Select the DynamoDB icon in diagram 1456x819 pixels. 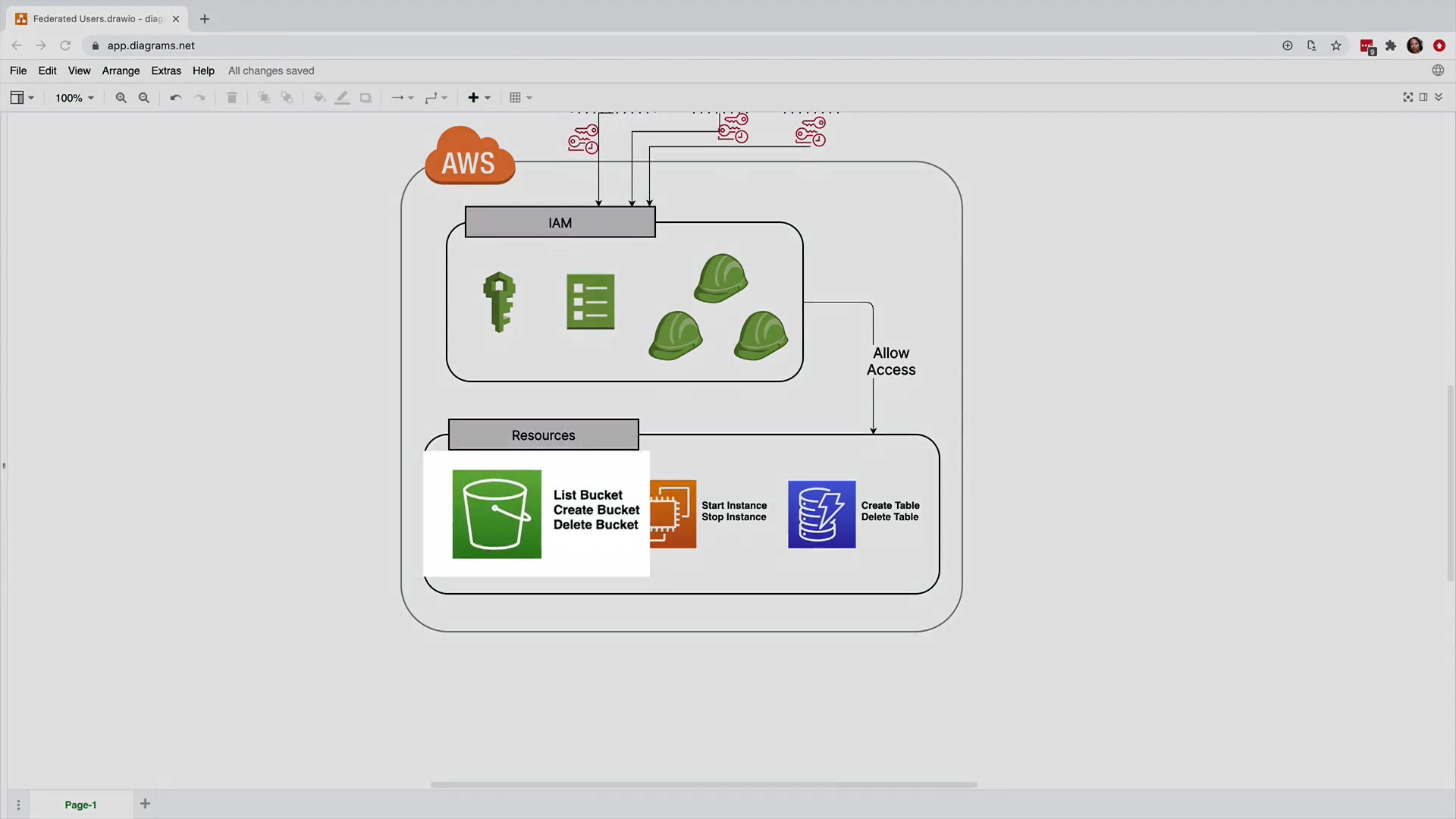pyautogui.click(x=821, y=514)
